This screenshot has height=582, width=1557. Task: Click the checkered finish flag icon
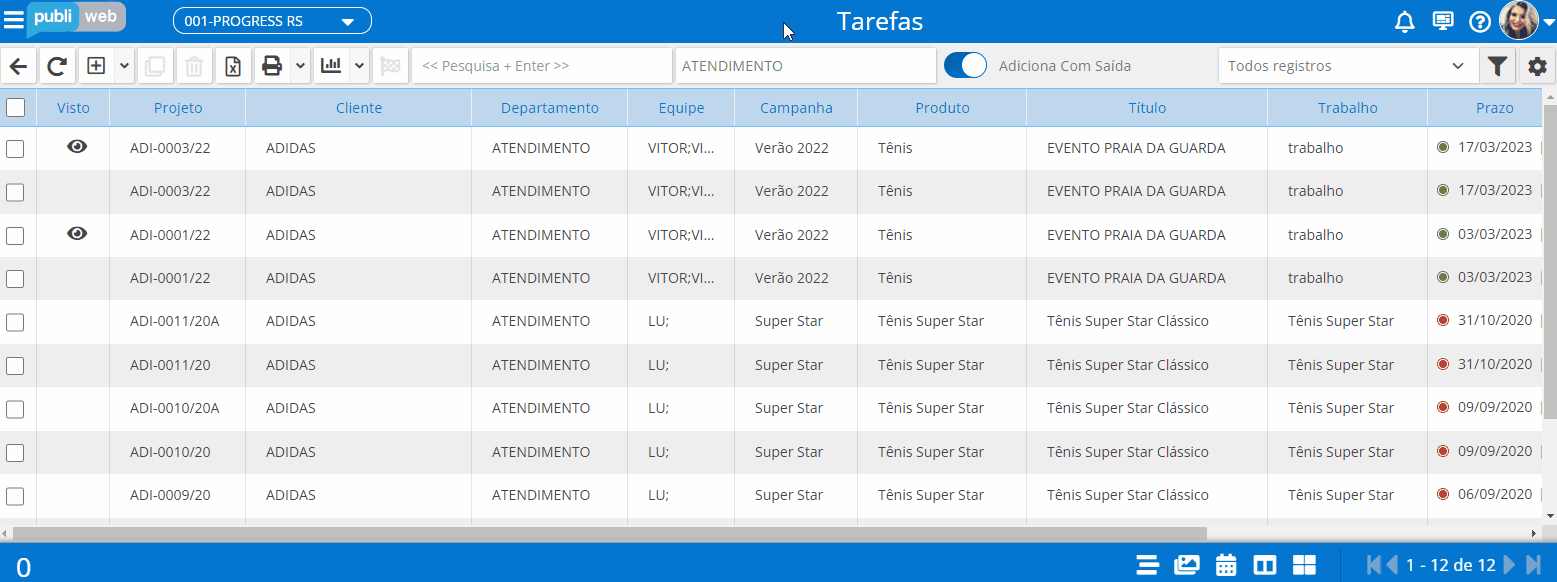pyautogui.click(x=390, y=66)
